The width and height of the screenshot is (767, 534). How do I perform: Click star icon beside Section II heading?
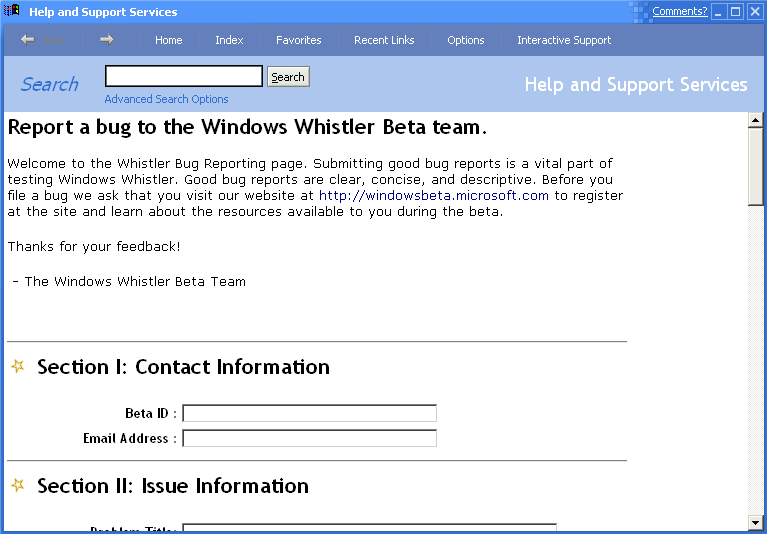pos(18,485)
